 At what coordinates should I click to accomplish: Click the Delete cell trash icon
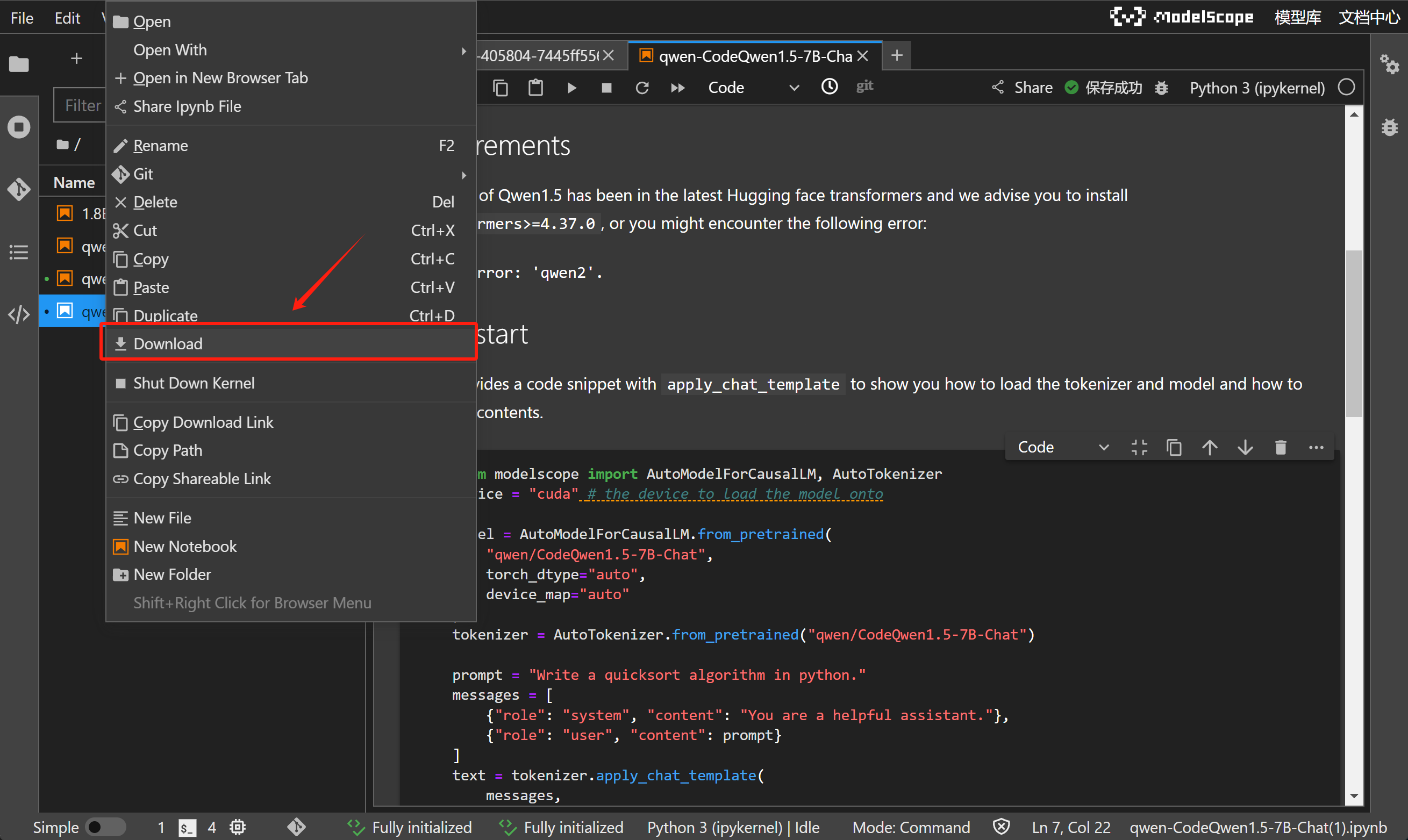tap(1281, 447)
